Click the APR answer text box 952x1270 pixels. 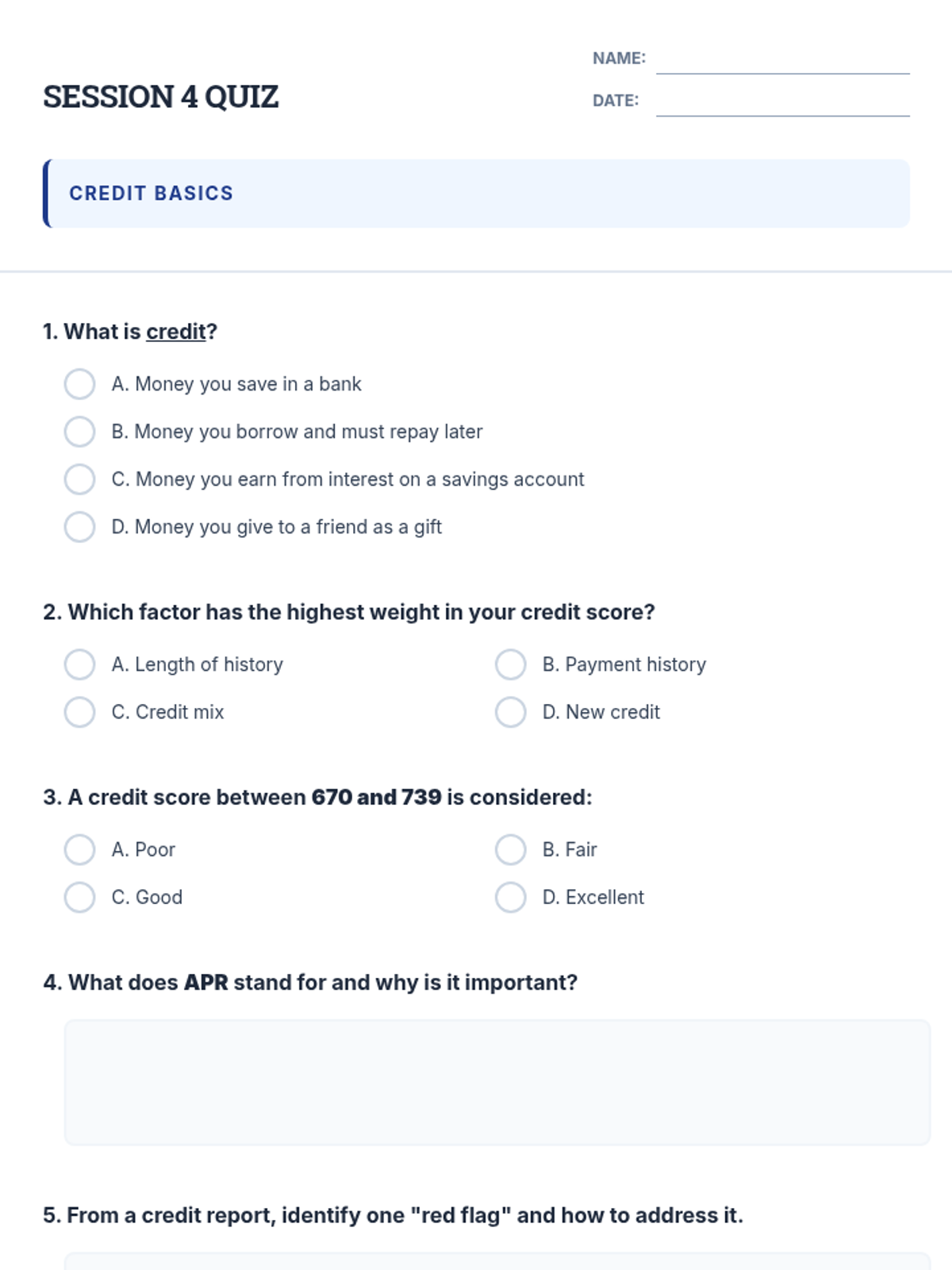[497, 1082]
